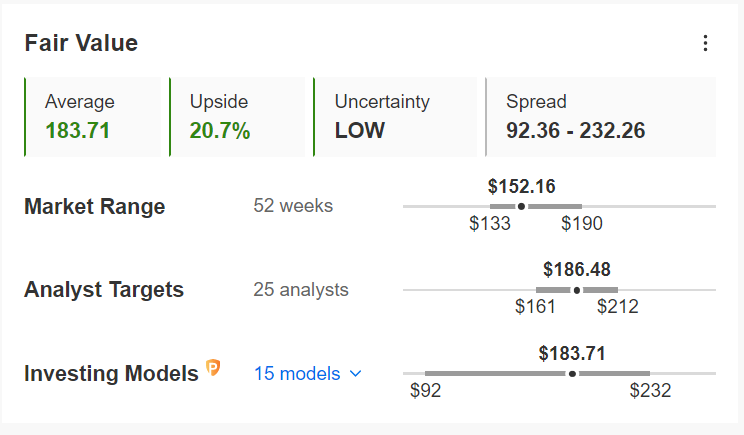Click the Fair Value heading
This screenshot has height=435, width=744.
(x=81, y=43)
